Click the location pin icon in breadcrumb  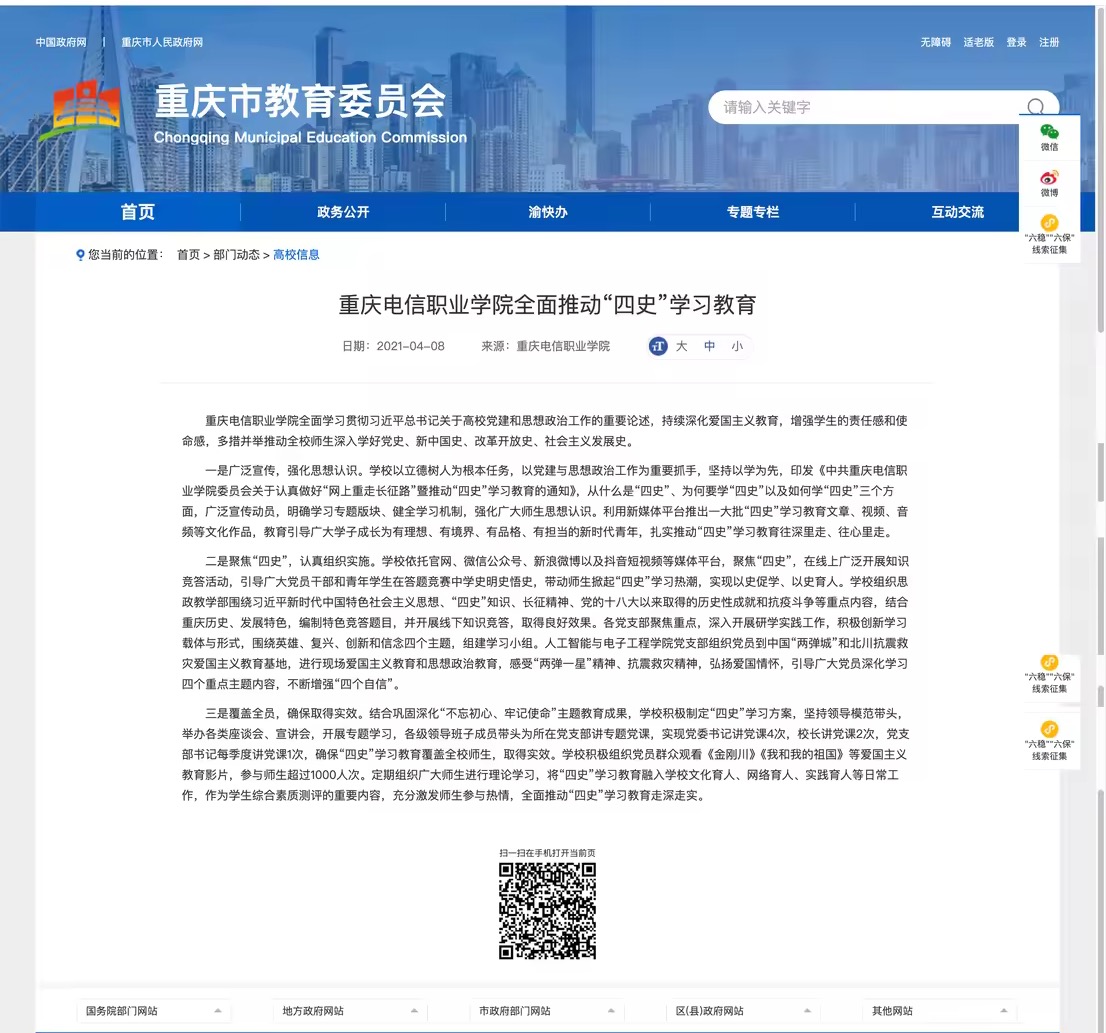pyautogui.click(x=80, y=255)
